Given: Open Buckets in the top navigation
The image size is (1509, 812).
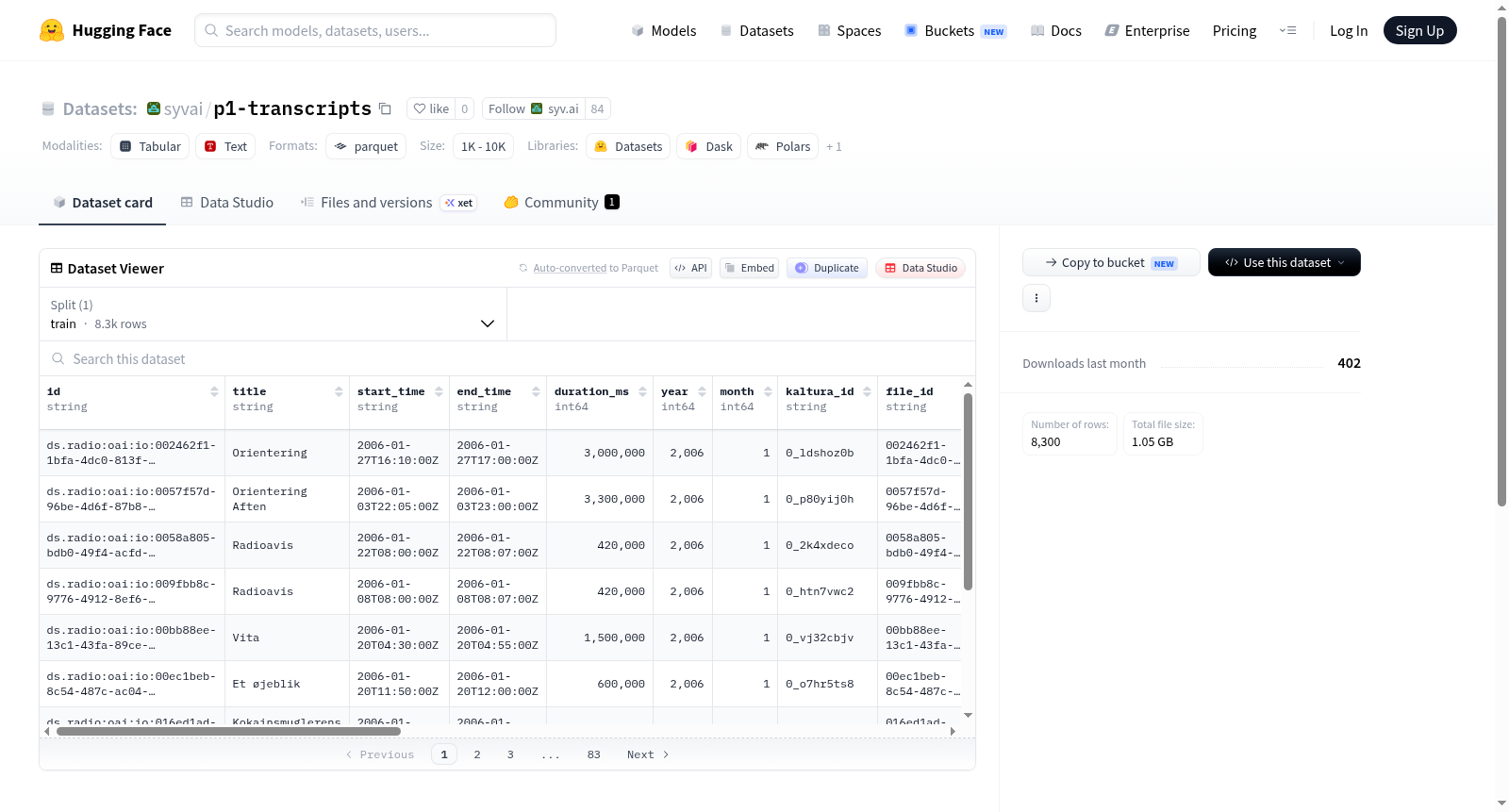Looking at the screenshot, I should click(x=955, y=30).
